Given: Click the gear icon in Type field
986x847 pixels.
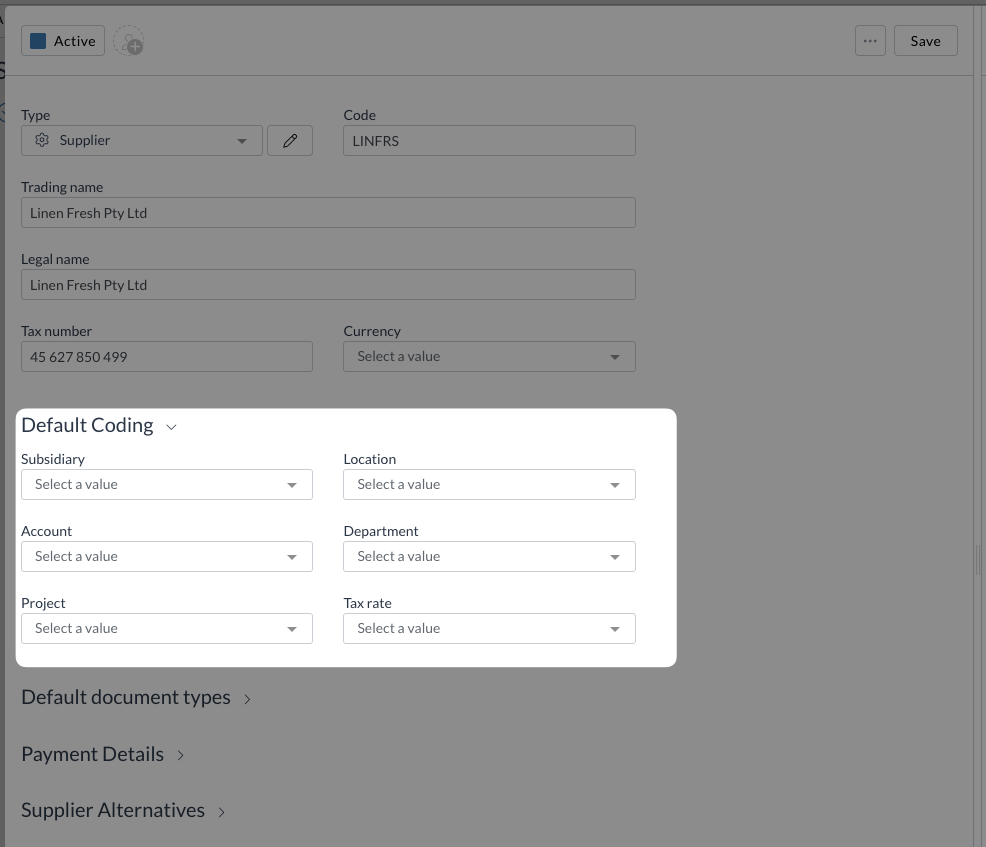Looking at the screenshot, I should [42, 141].
